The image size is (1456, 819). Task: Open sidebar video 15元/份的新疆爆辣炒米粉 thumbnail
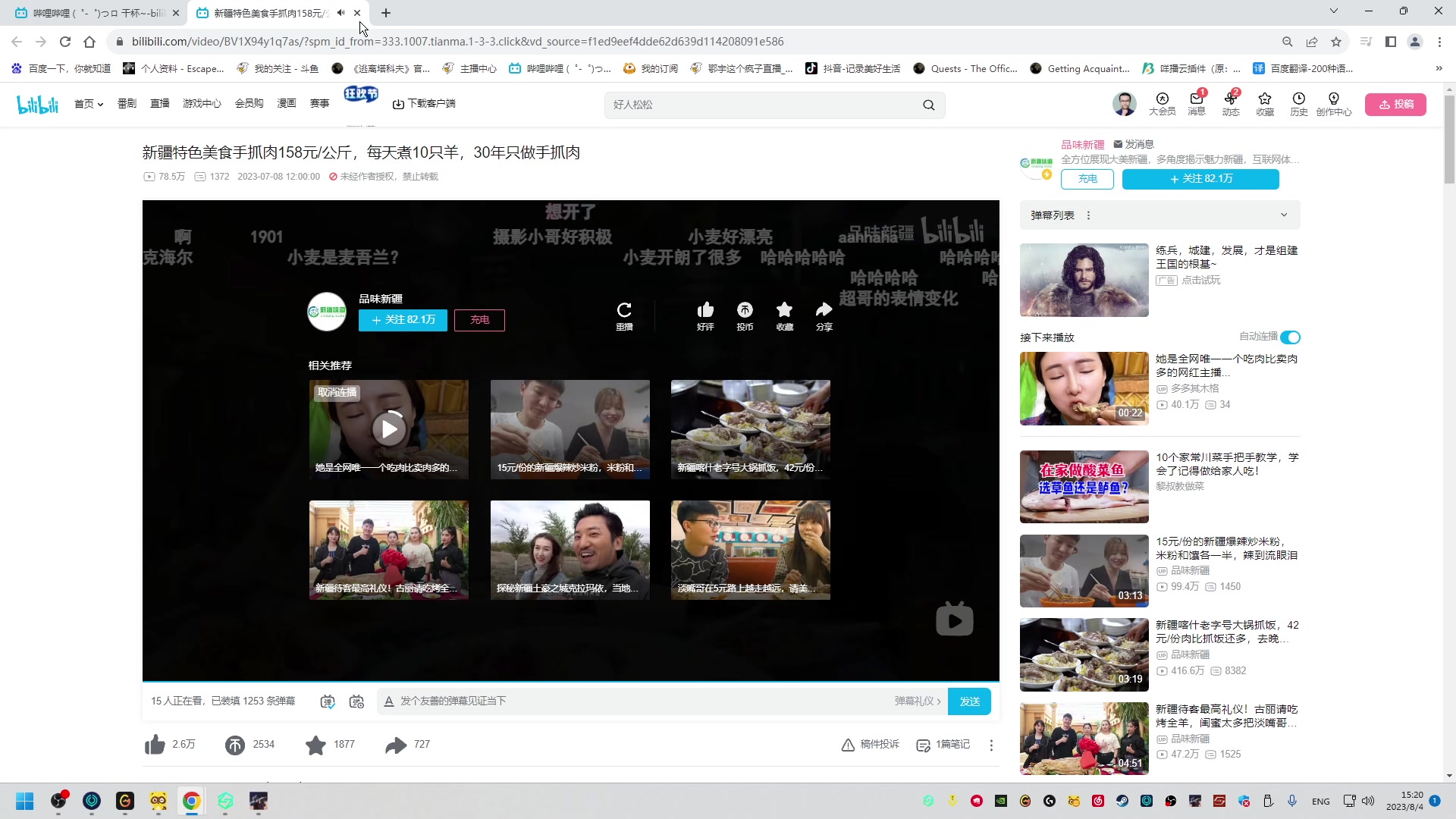pyautogui.click(x=1084, y=571)
